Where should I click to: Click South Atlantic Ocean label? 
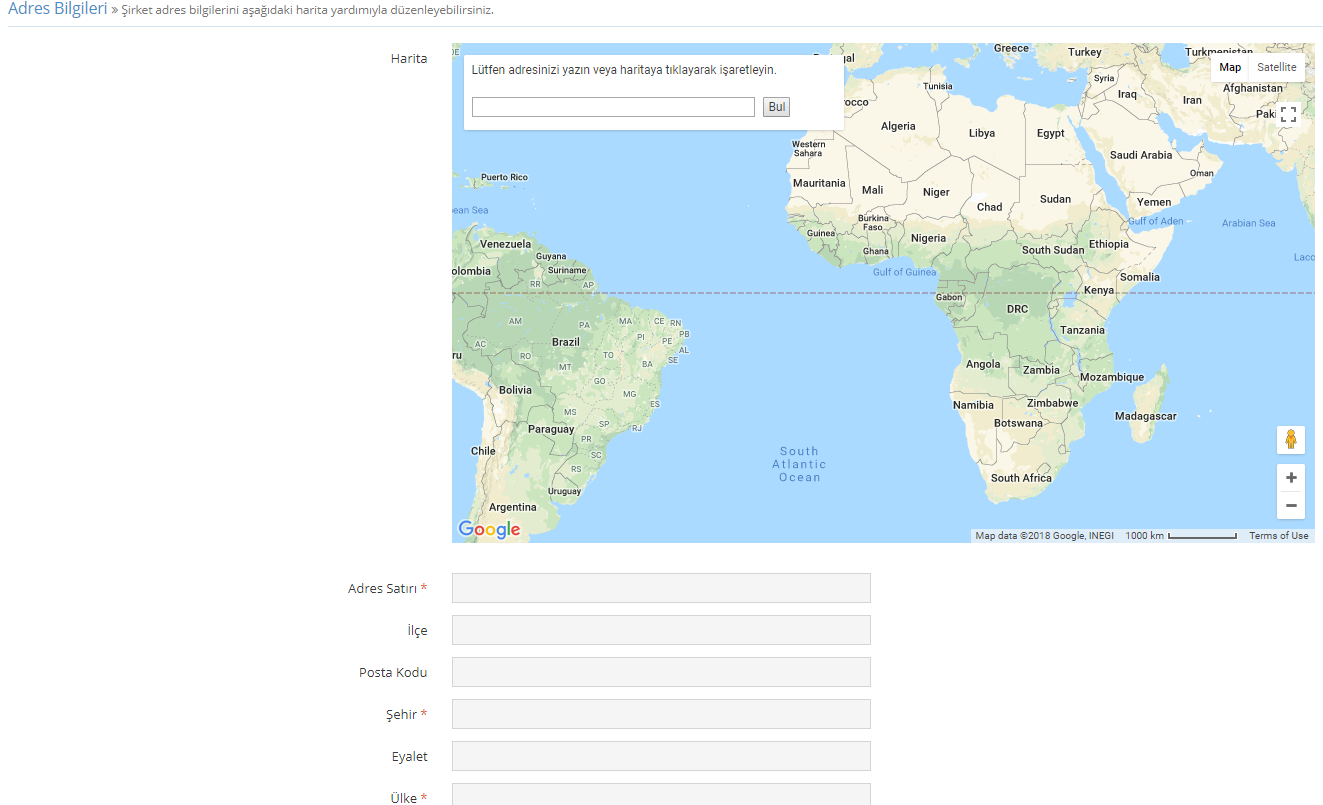799,464
